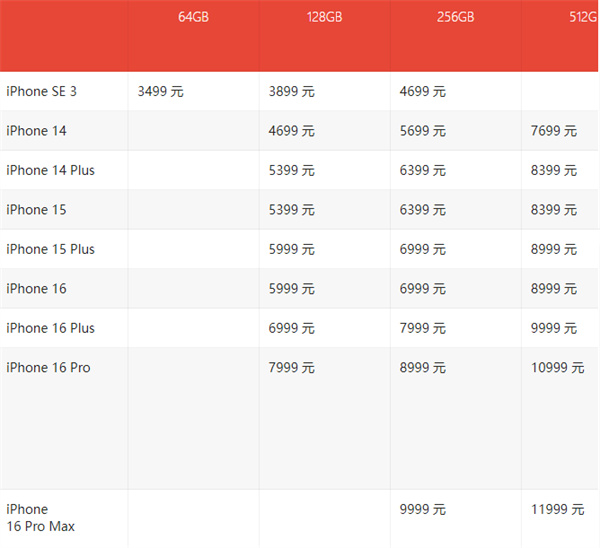Click iPhone 16 Pro Max 256GB price 9999 元

click(423, 509)
